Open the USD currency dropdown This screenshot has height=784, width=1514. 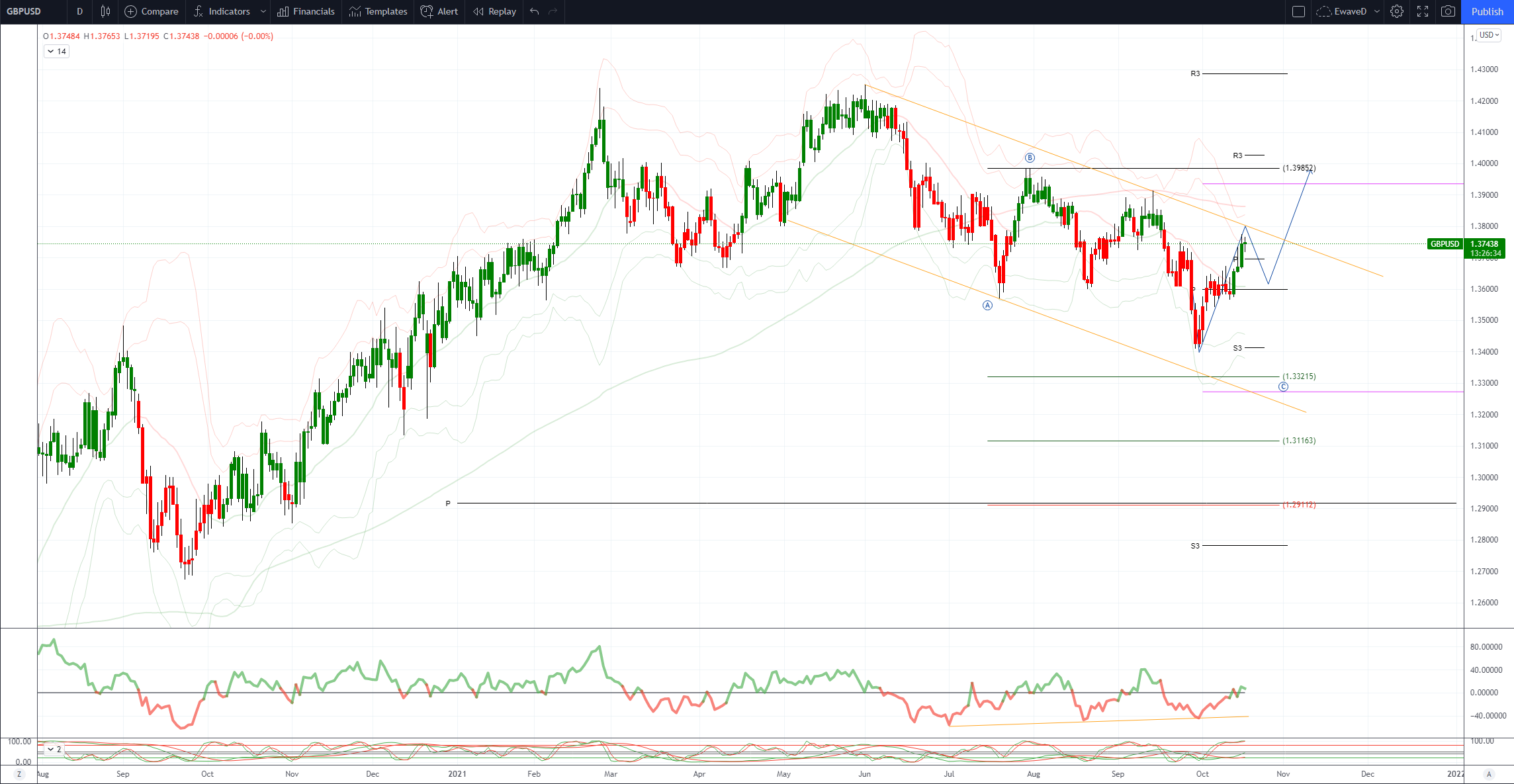tap(1489, 35)
